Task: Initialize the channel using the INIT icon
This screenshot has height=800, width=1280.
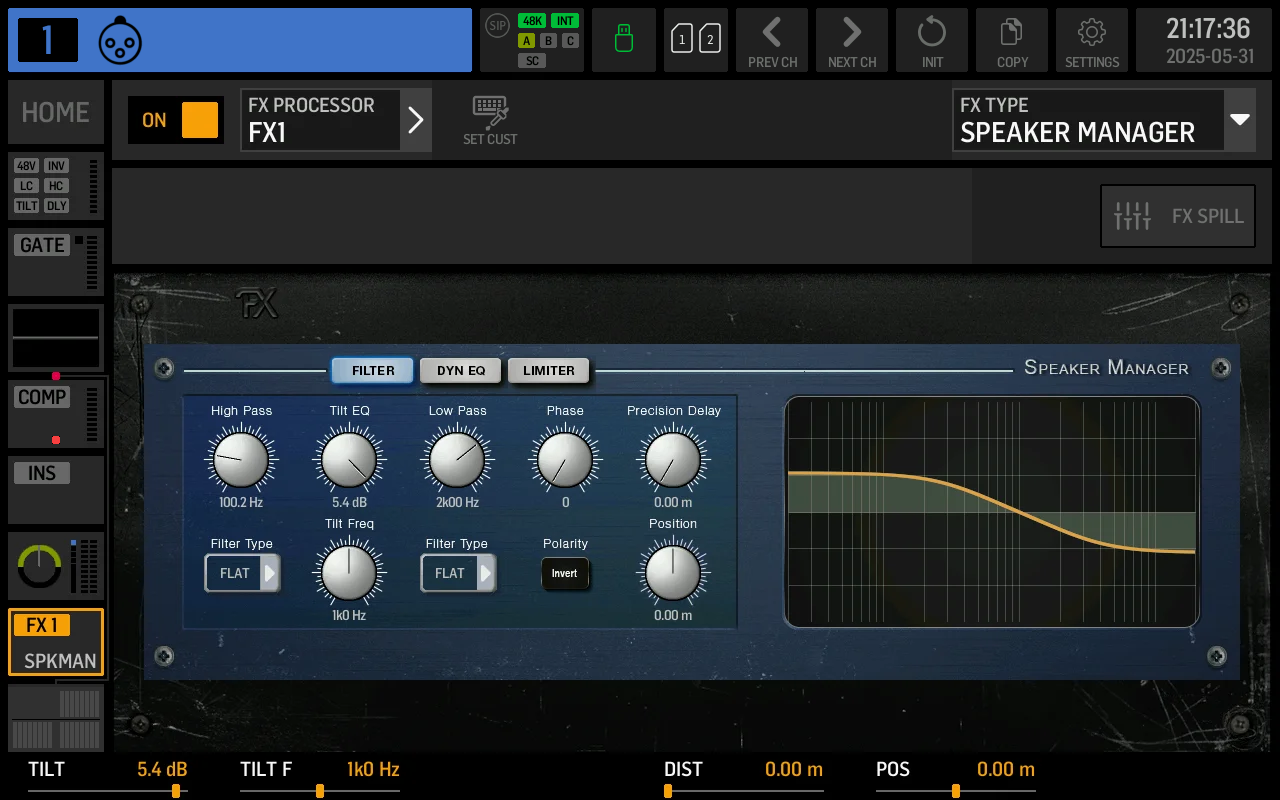Action: click(x=931, y=40)
